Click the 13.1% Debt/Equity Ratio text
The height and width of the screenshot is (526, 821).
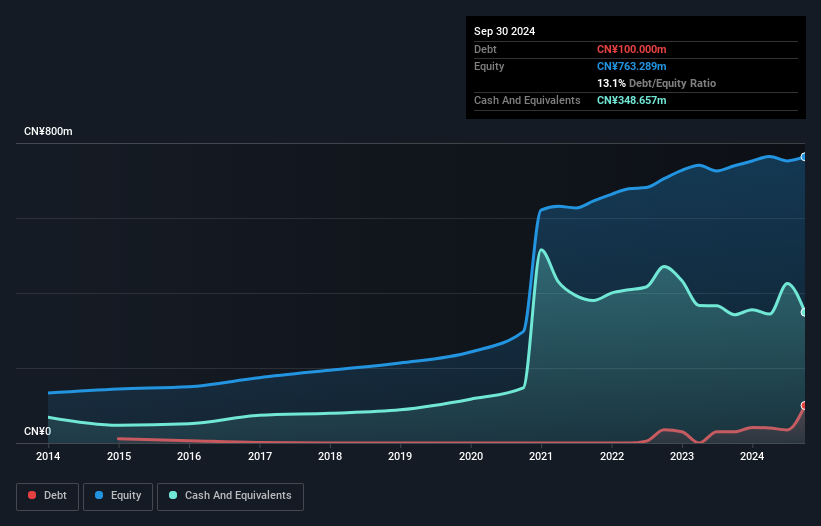(x=656, y=83)
